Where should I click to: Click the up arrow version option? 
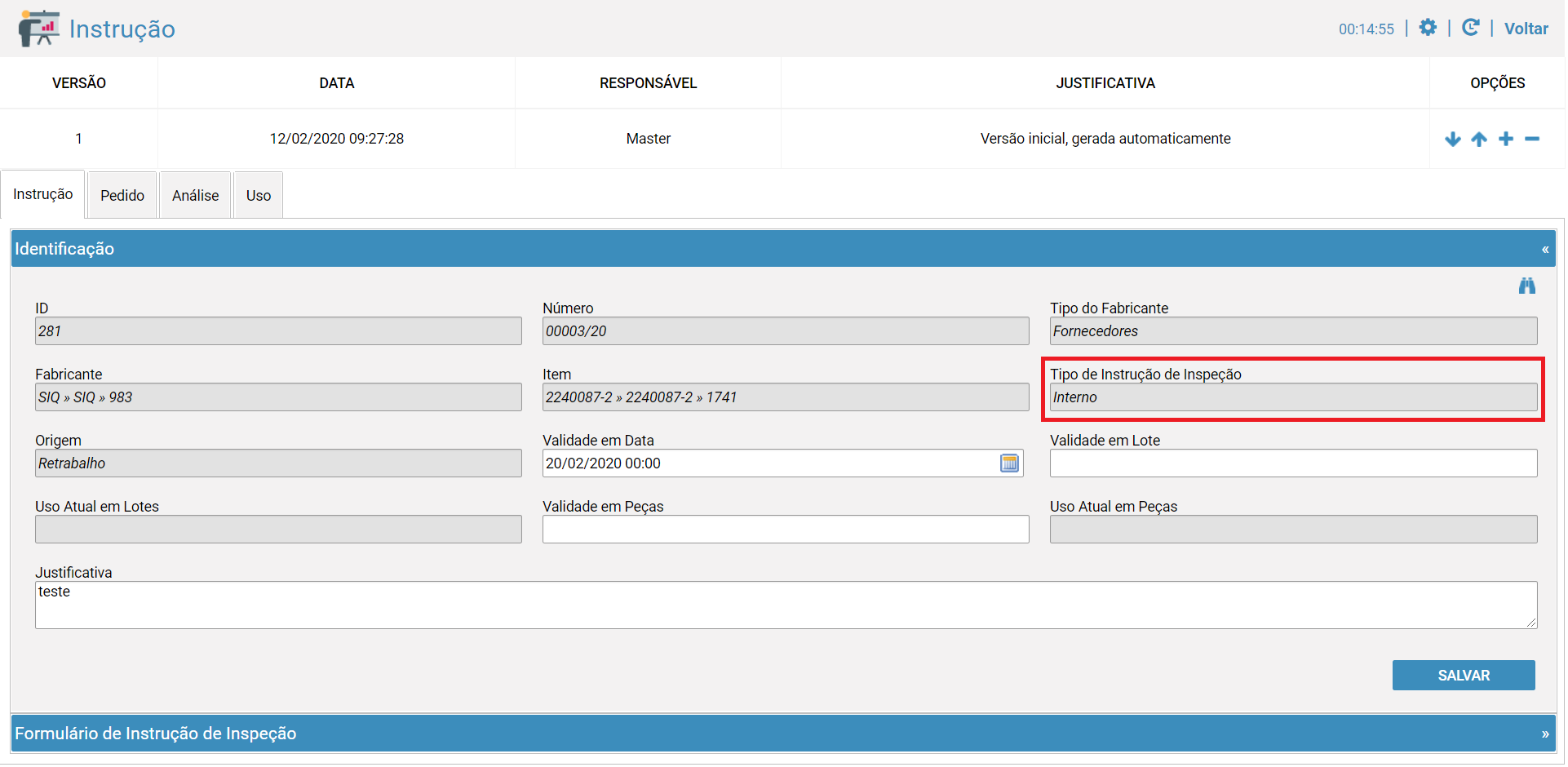[1479, 139]
